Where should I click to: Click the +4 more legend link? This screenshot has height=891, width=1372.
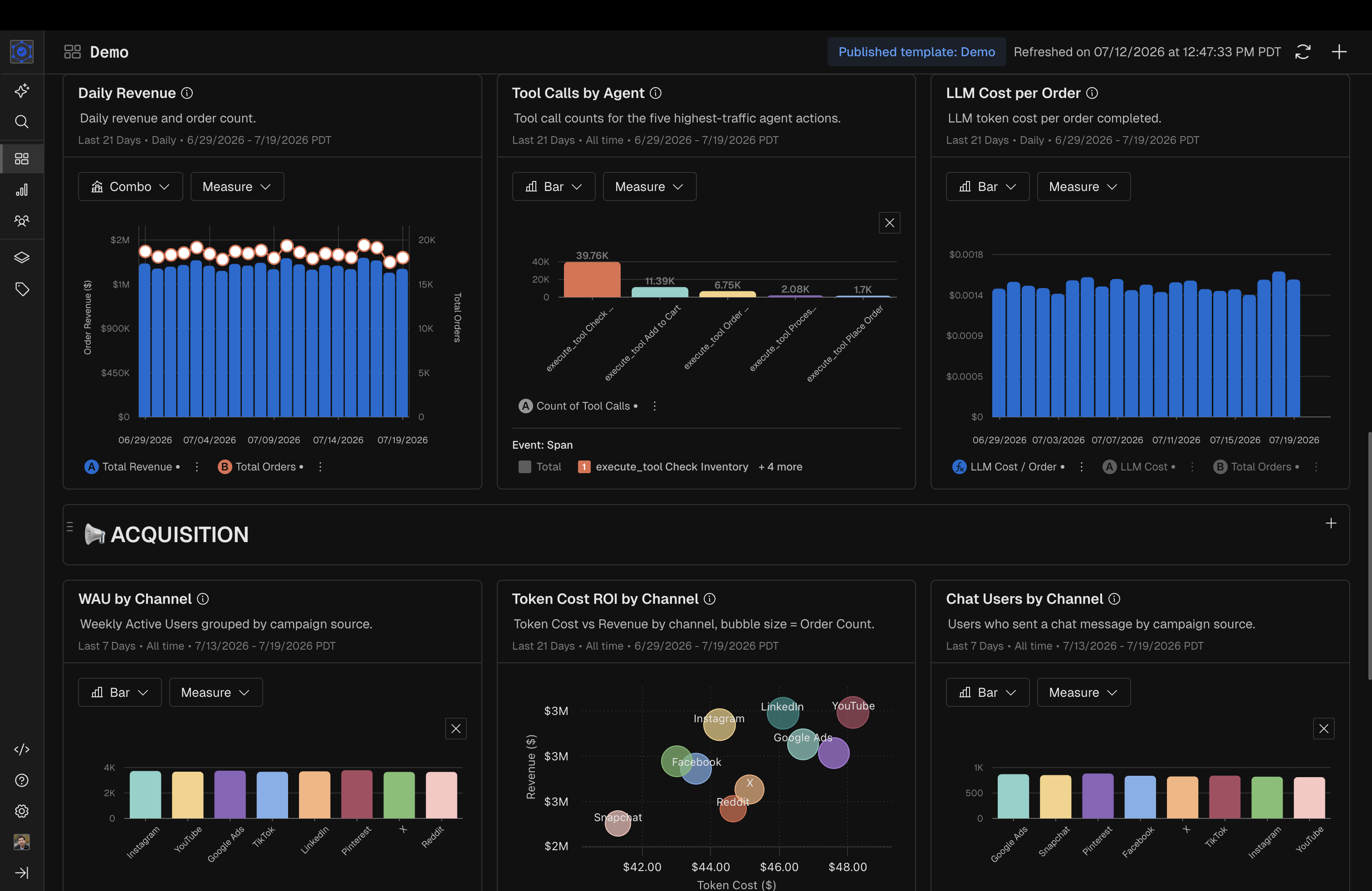(780, 467)
